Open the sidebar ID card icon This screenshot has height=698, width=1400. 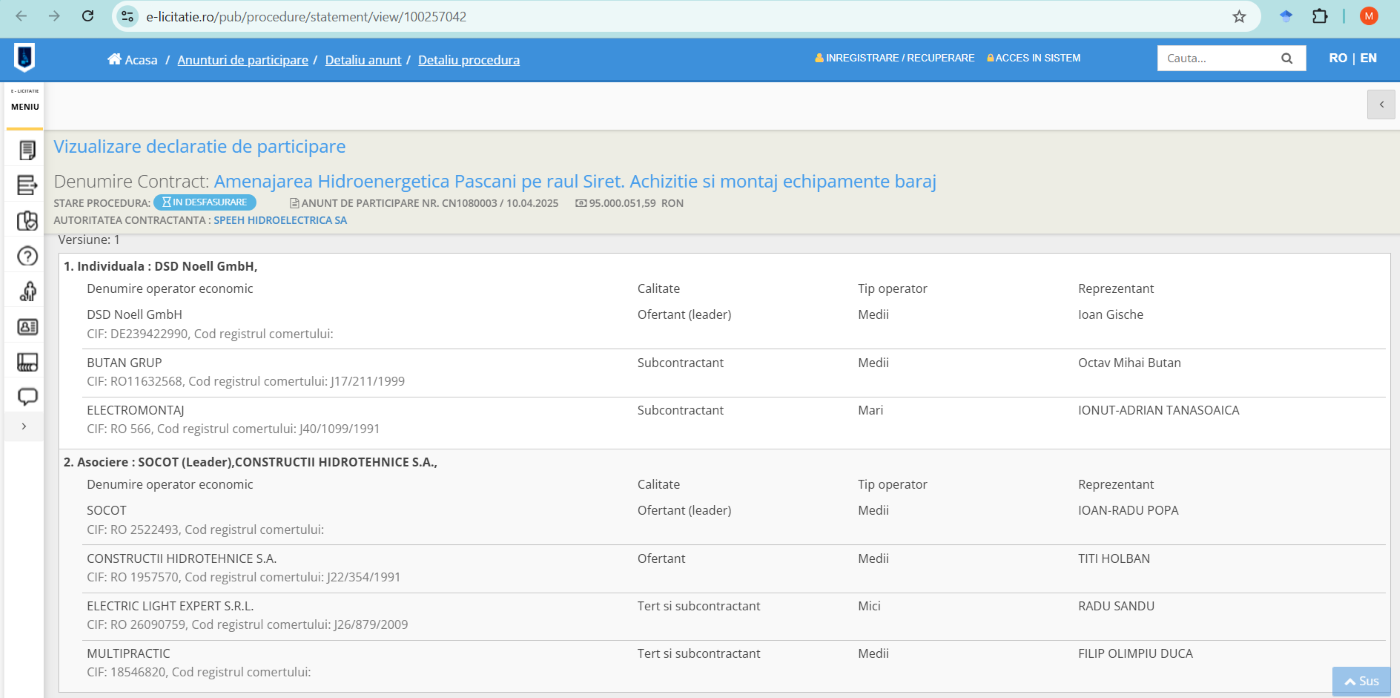[27, 326]
